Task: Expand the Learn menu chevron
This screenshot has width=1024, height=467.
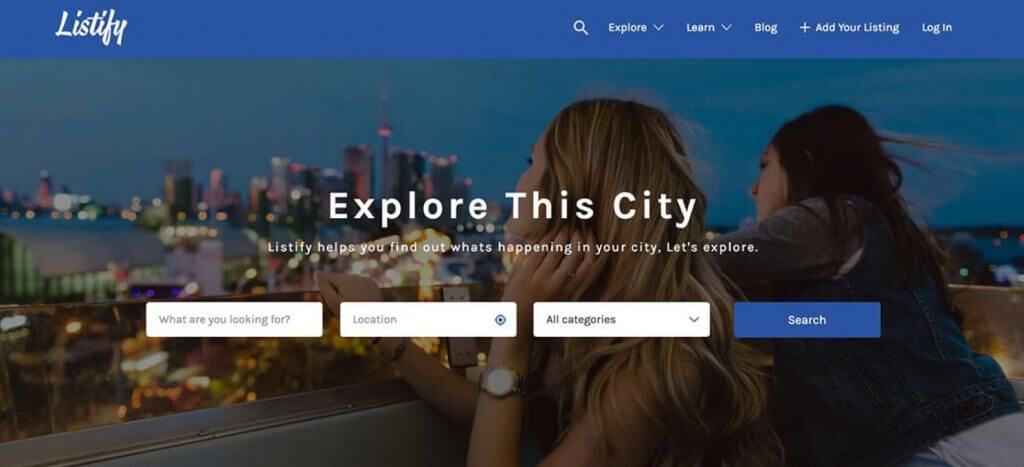Action: coord(726,27)
